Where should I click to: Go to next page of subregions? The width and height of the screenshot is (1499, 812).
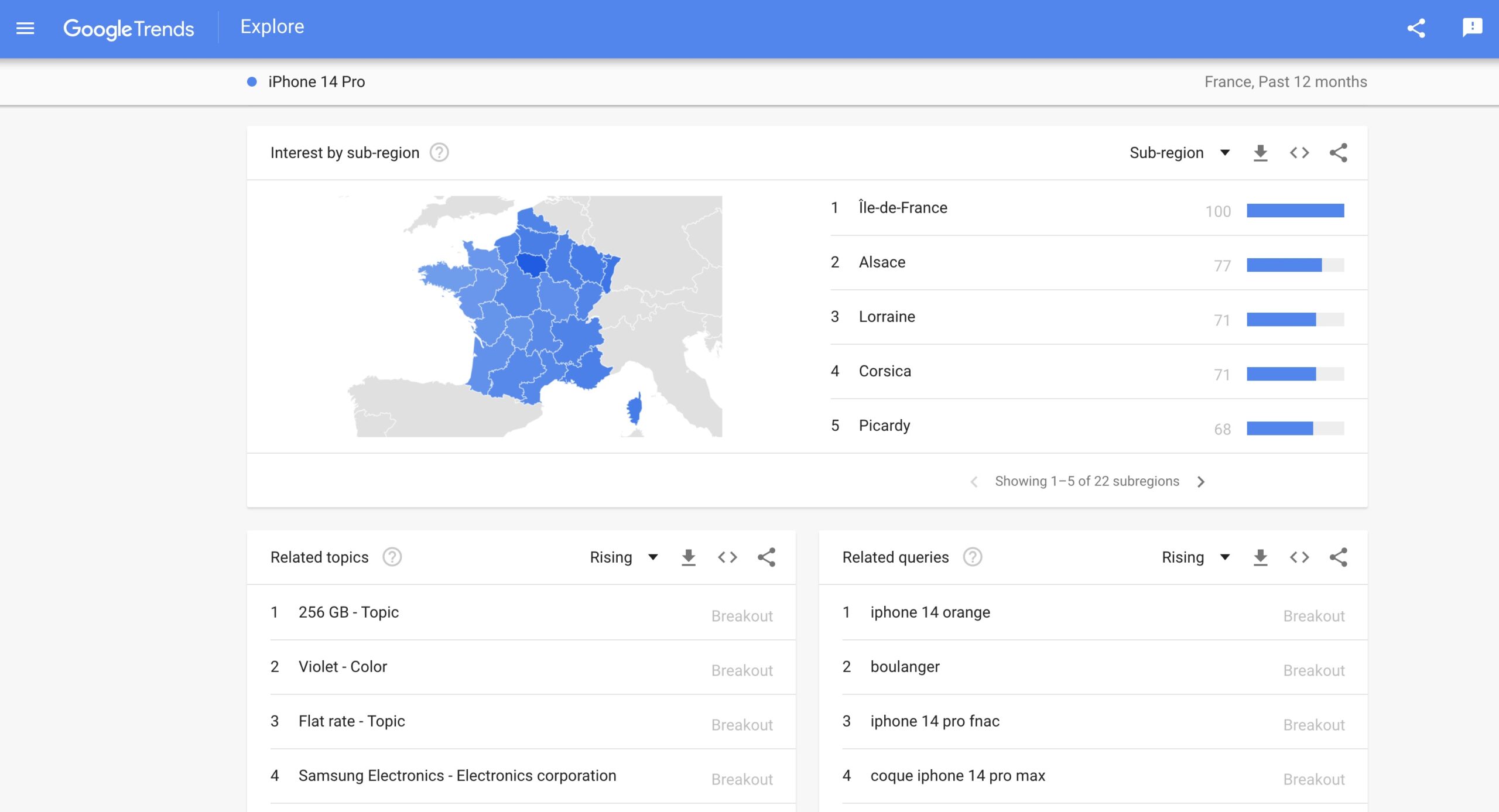point(1201,482)
